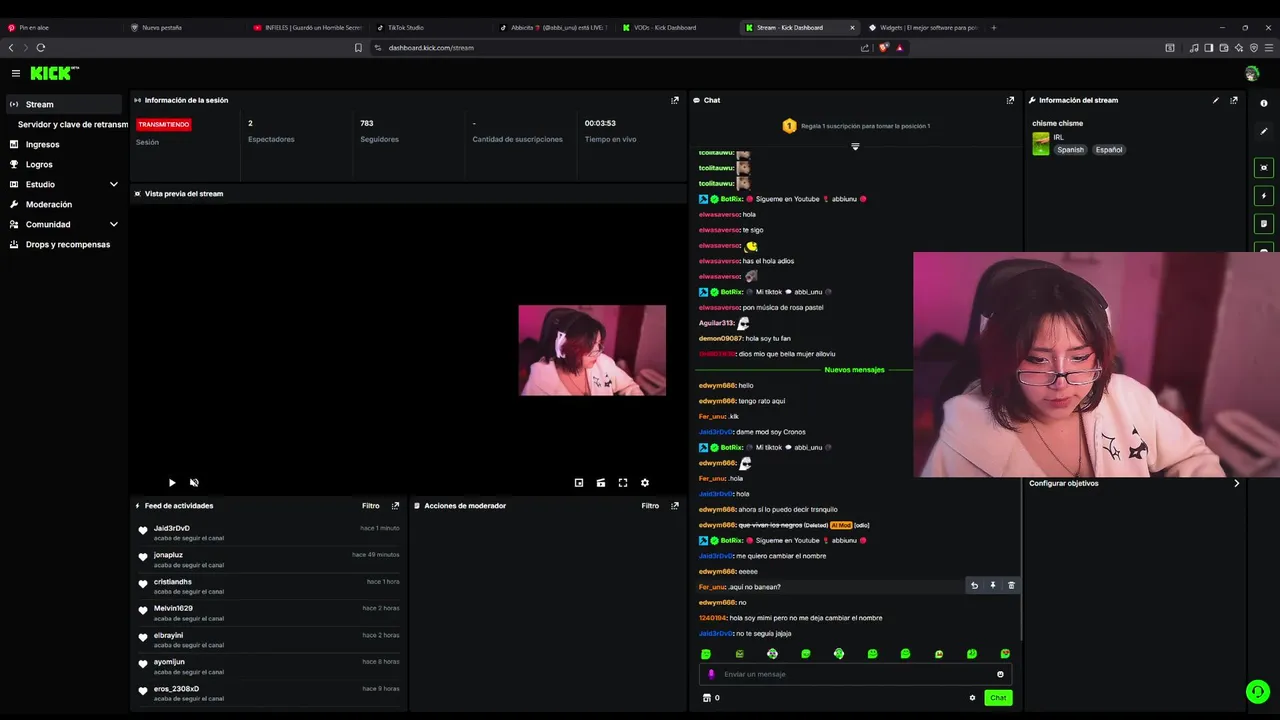Image resolution: width=1280 pixels, height=720 pixels.
Task: Click the Enviar un mensaje input field
Action: tap(855, 674)
